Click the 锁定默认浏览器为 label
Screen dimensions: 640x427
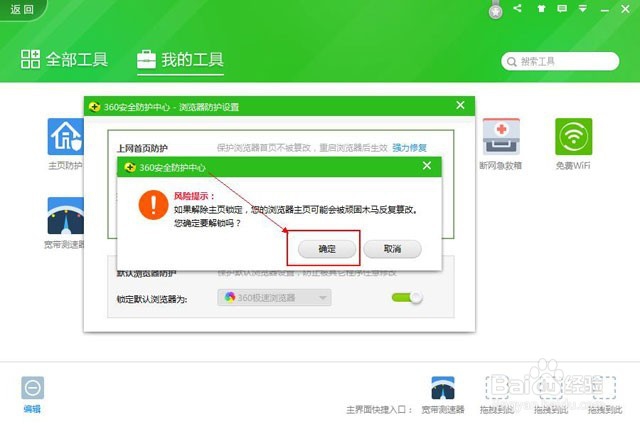(152, 299)
